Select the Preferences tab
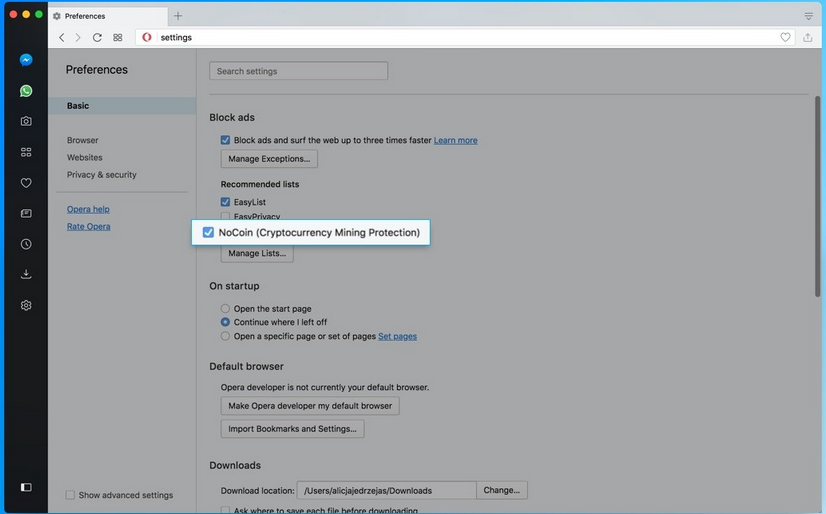 [x=108, y=16]
